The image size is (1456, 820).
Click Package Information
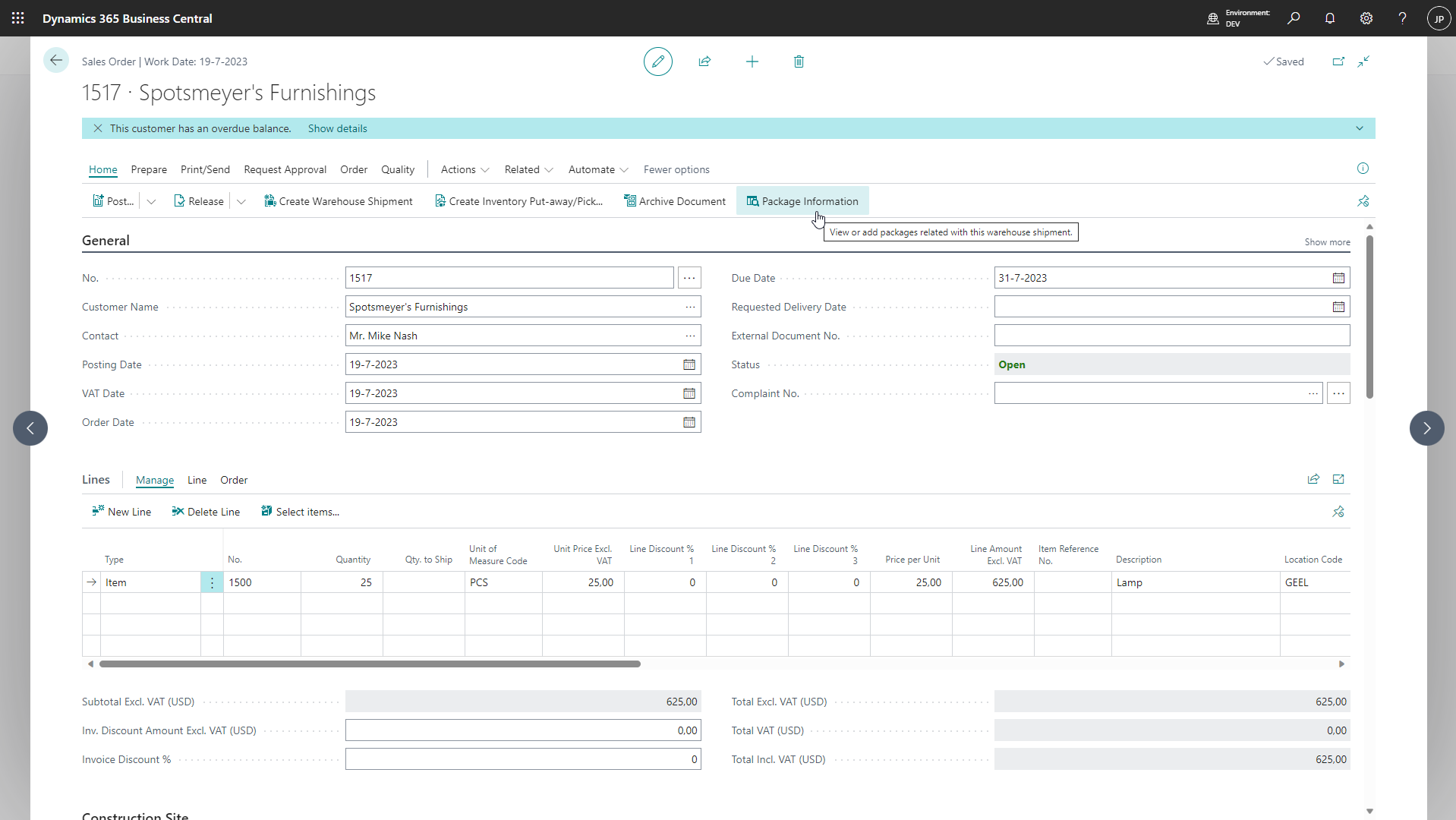(802, 201)
